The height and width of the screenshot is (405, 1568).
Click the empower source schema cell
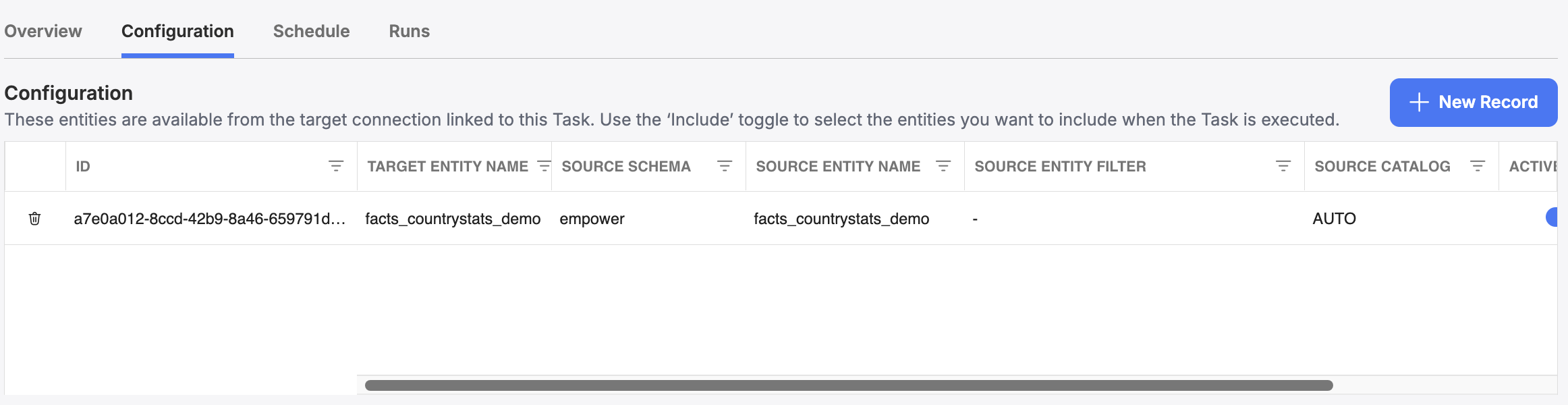coord(592,219)
